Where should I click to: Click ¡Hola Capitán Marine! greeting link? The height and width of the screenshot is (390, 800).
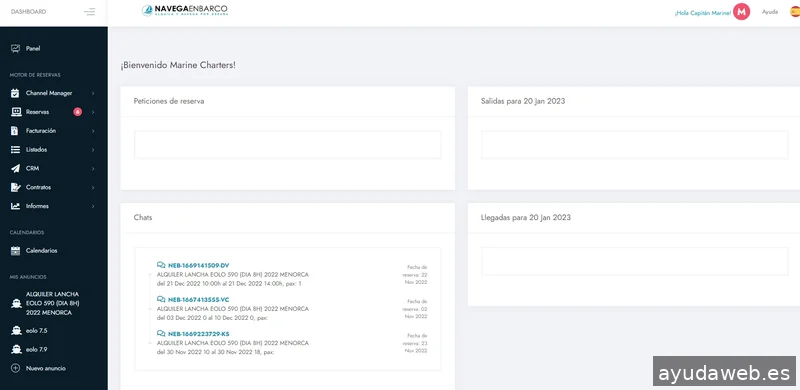click(703, 13)
